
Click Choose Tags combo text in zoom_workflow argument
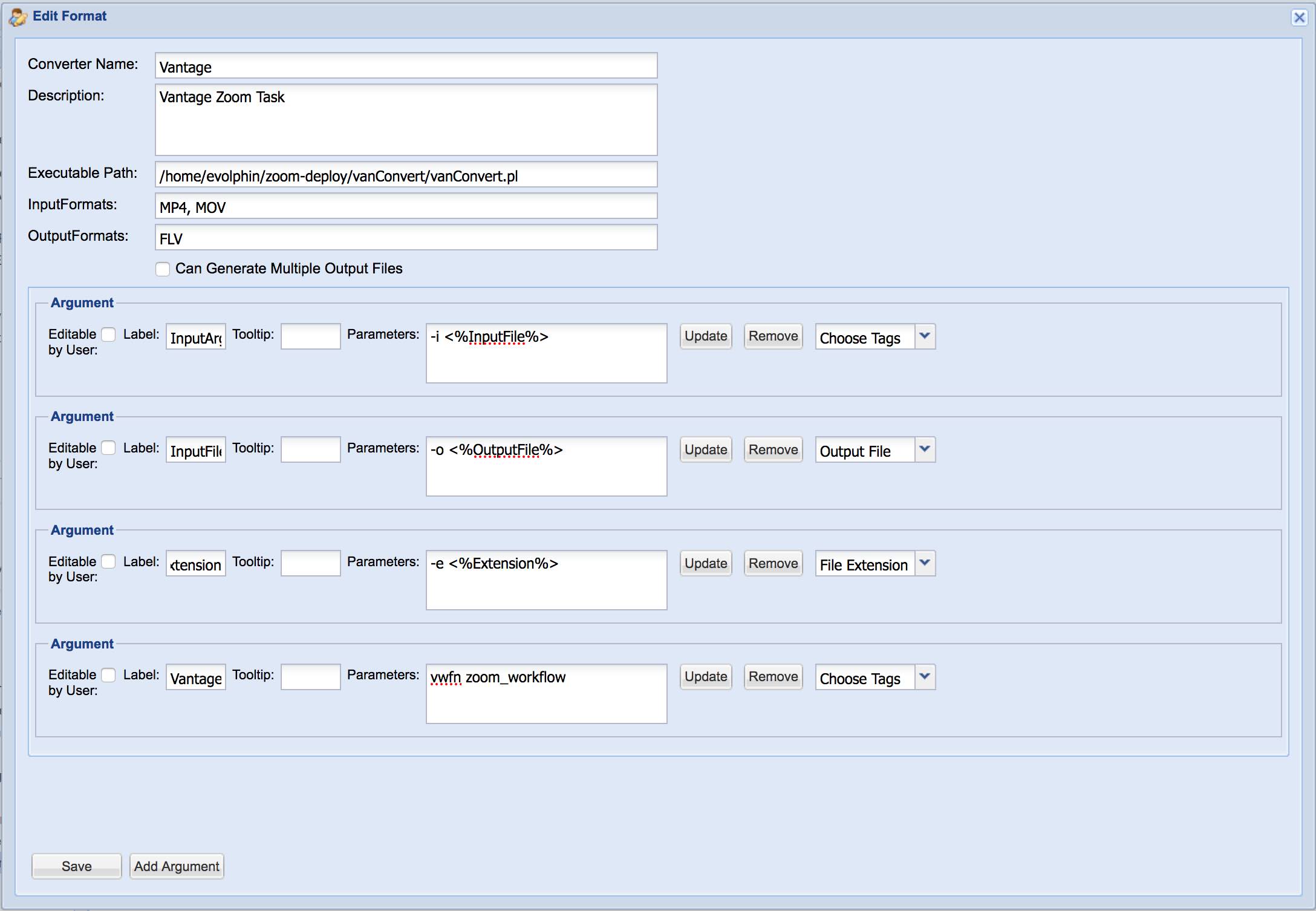tap(865, 678)
